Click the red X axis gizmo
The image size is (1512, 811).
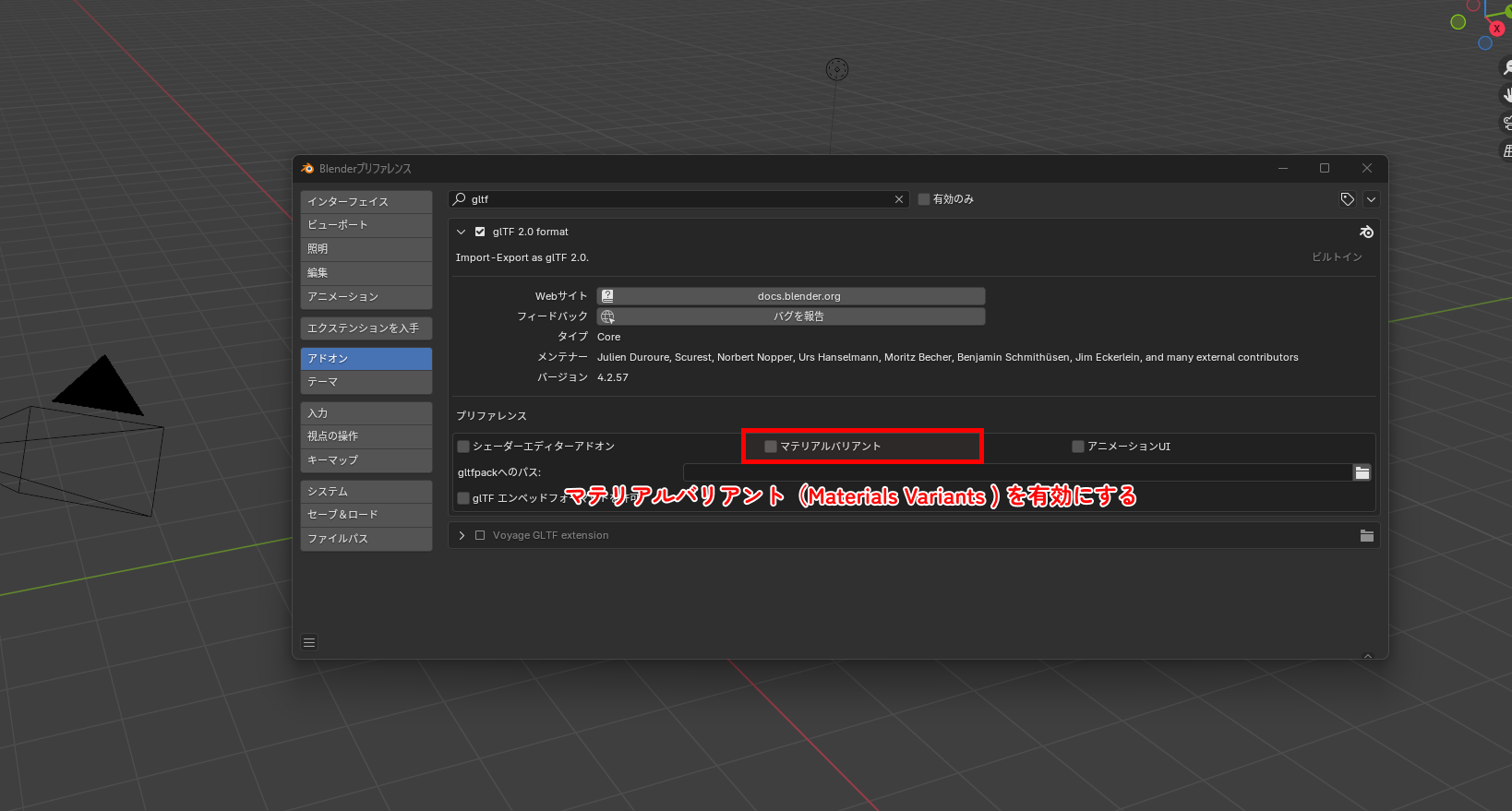coord(1497,29)
